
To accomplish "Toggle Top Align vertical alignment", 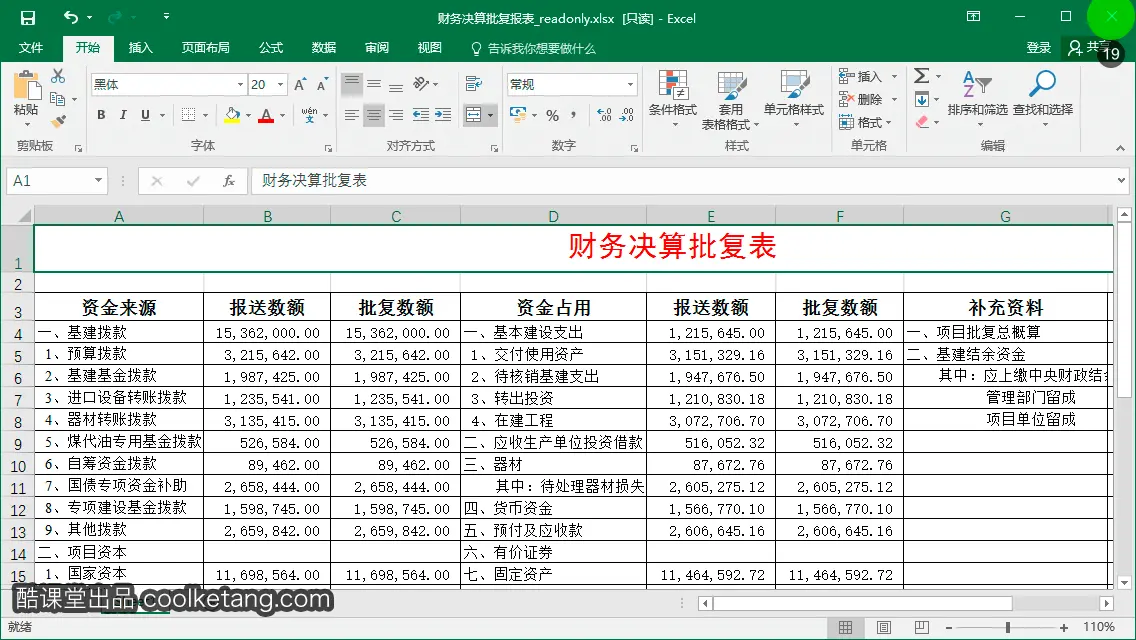I will 351,85.
